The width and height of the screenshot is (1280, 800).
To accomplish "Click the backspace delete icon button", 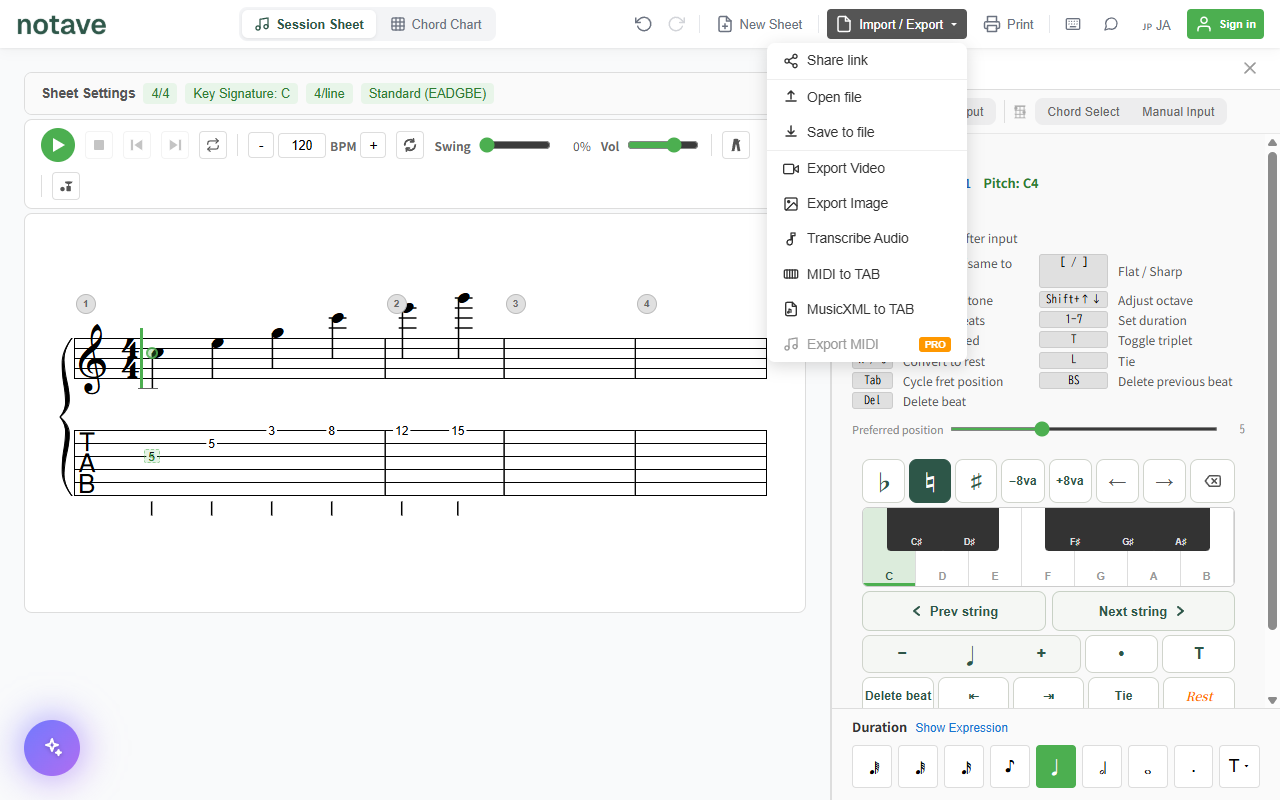I will (1212, 481).
